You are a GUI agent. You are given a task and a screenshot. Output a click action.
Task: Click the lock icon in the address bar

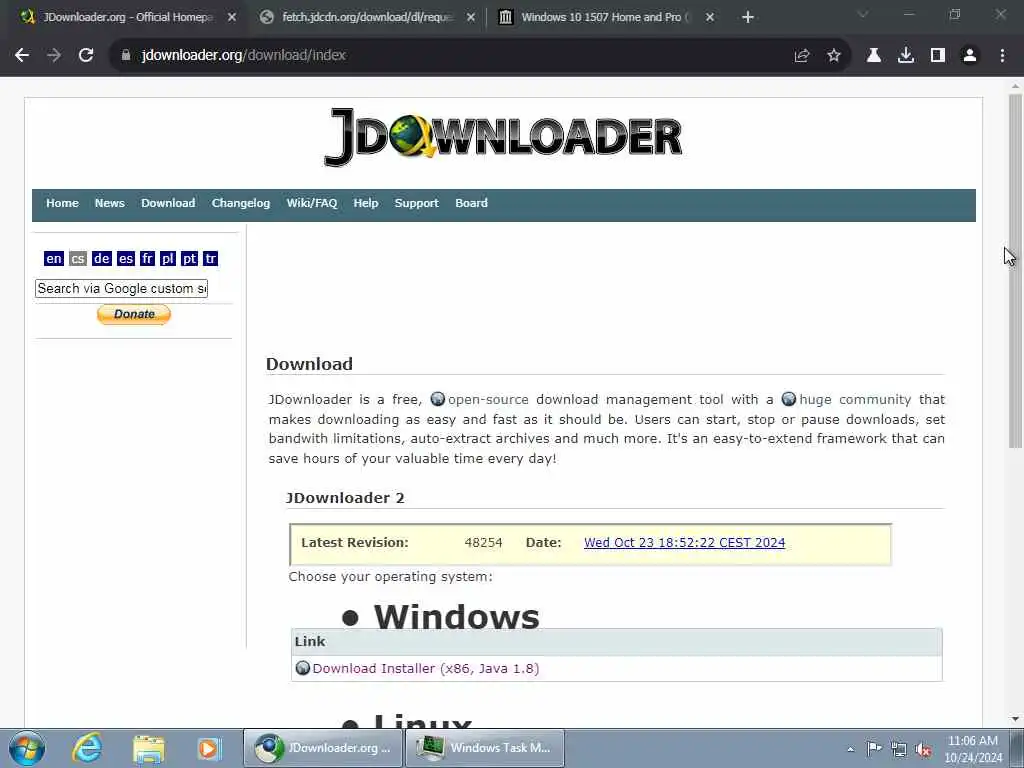click(126, 56)
